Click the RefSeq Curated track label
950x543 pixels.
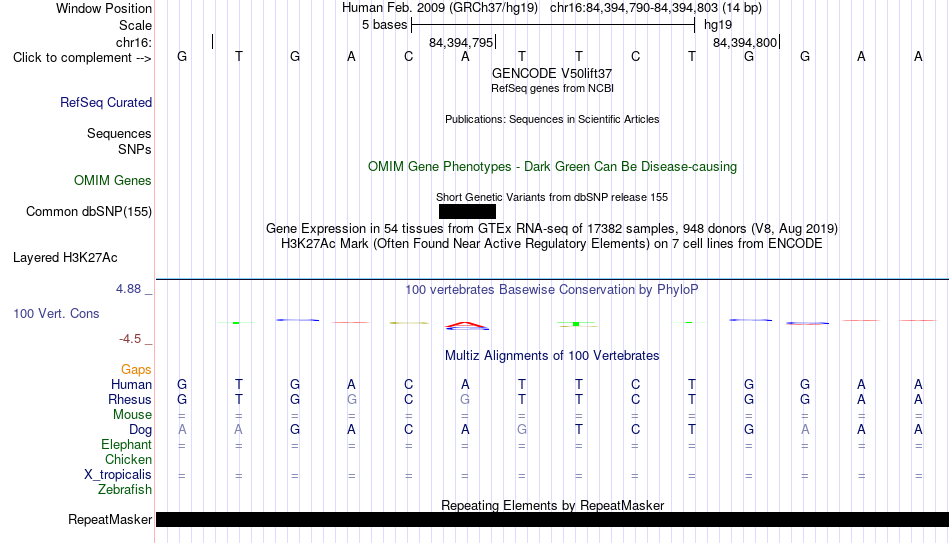coord(106,102)
